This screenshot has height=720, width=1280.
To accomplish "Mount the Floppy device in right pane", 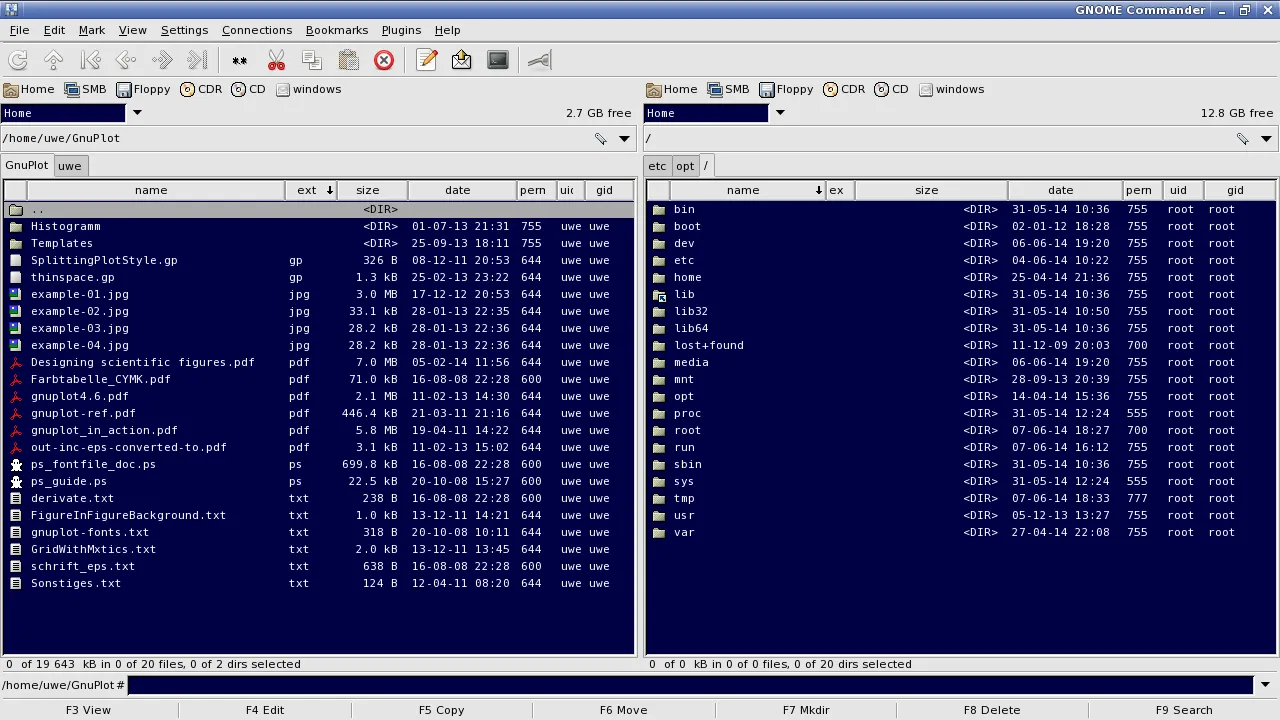I will pos(788,89).
